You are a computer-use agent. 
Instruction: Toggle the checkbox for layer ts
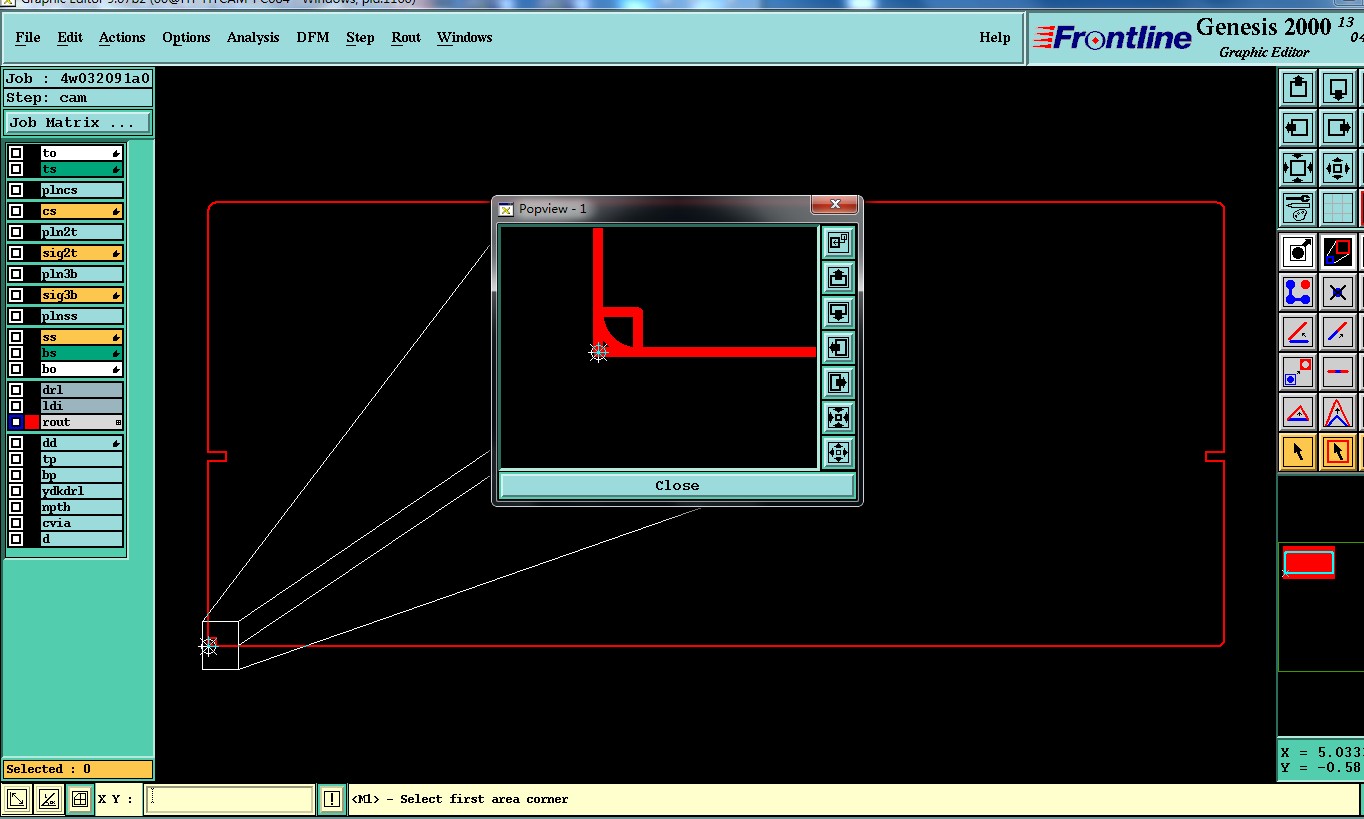[x=16, y=169]
